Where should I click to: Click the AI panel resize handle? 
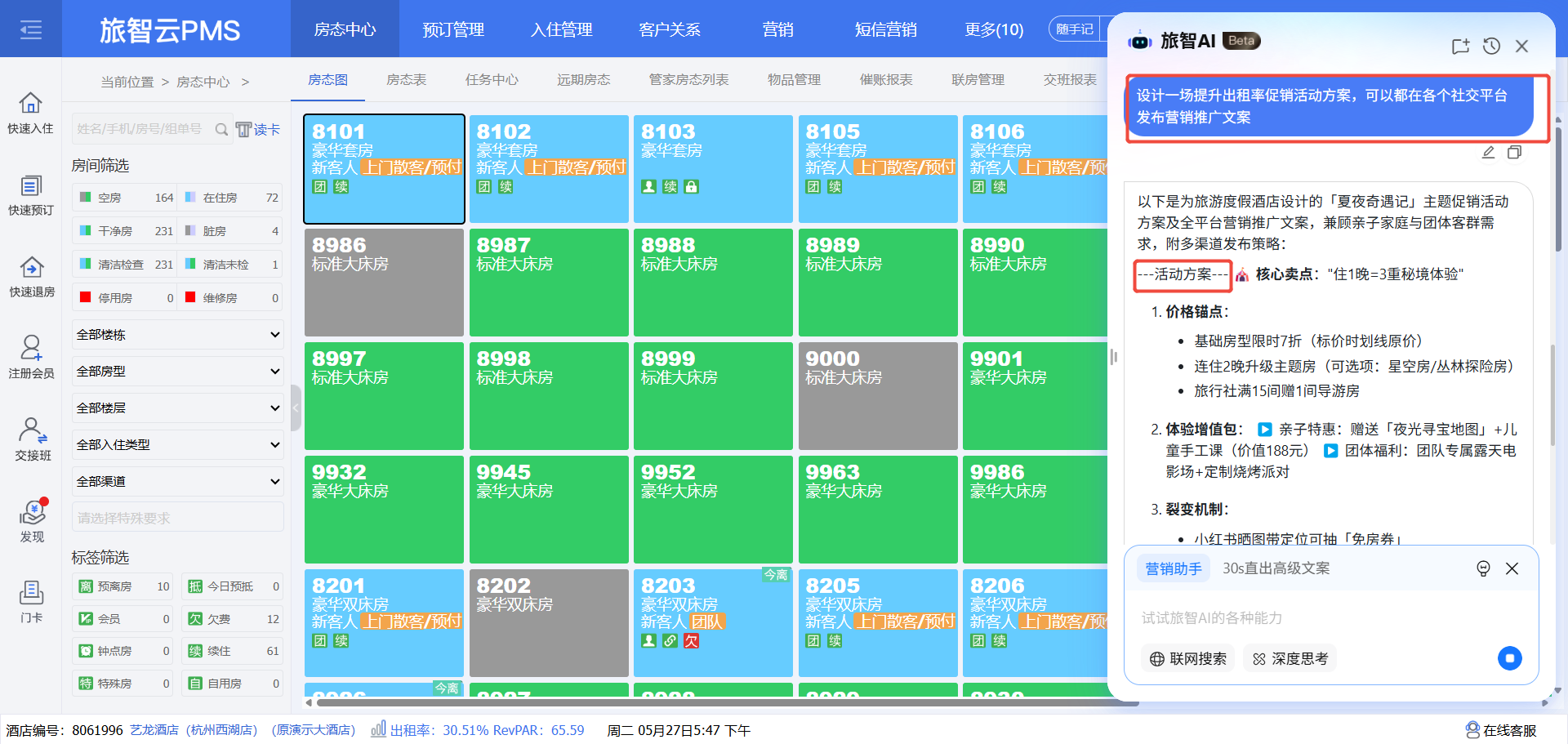1113,357
